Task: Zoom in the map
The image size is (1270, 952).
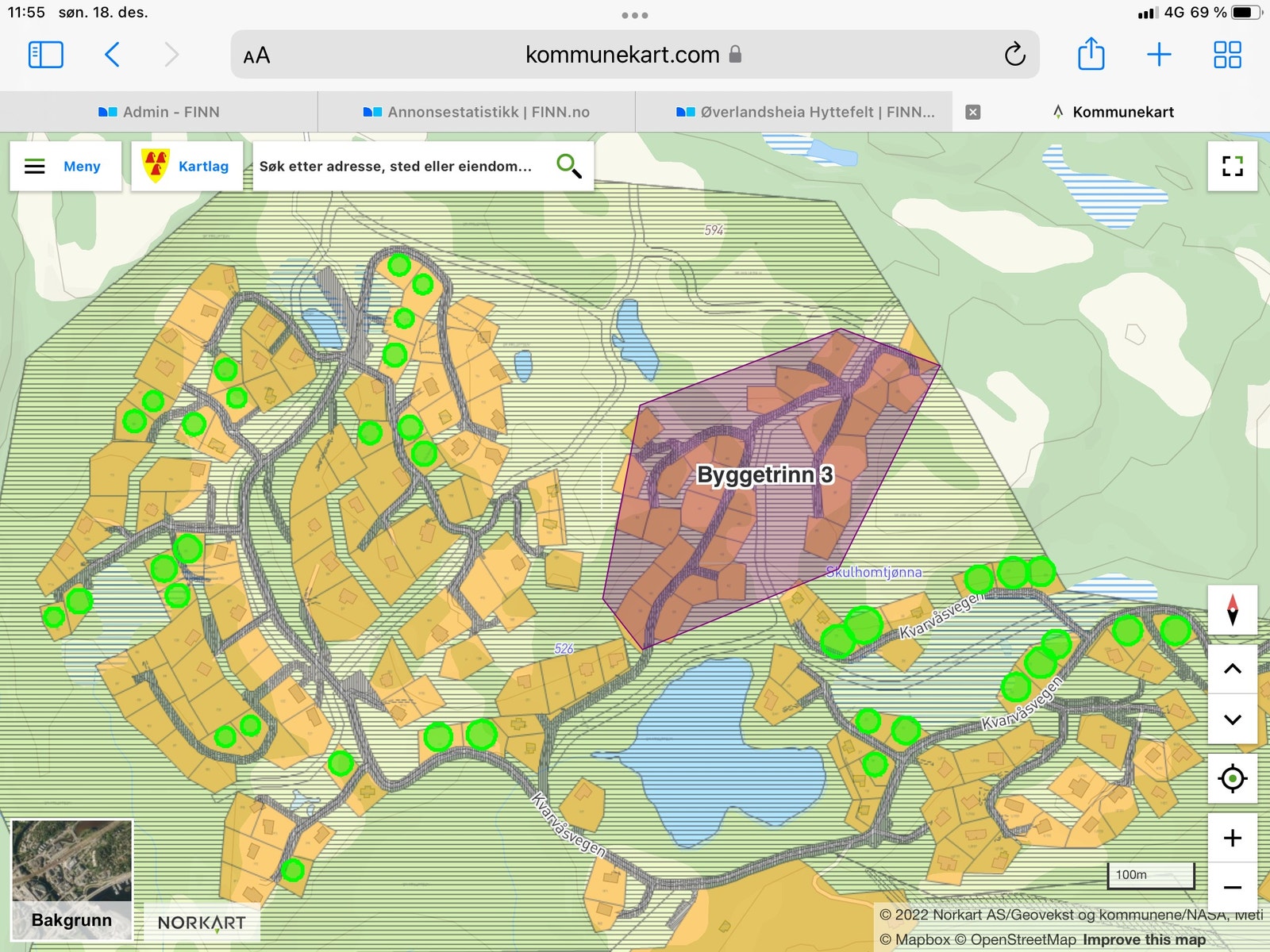Action: [x=1233, y=838]
